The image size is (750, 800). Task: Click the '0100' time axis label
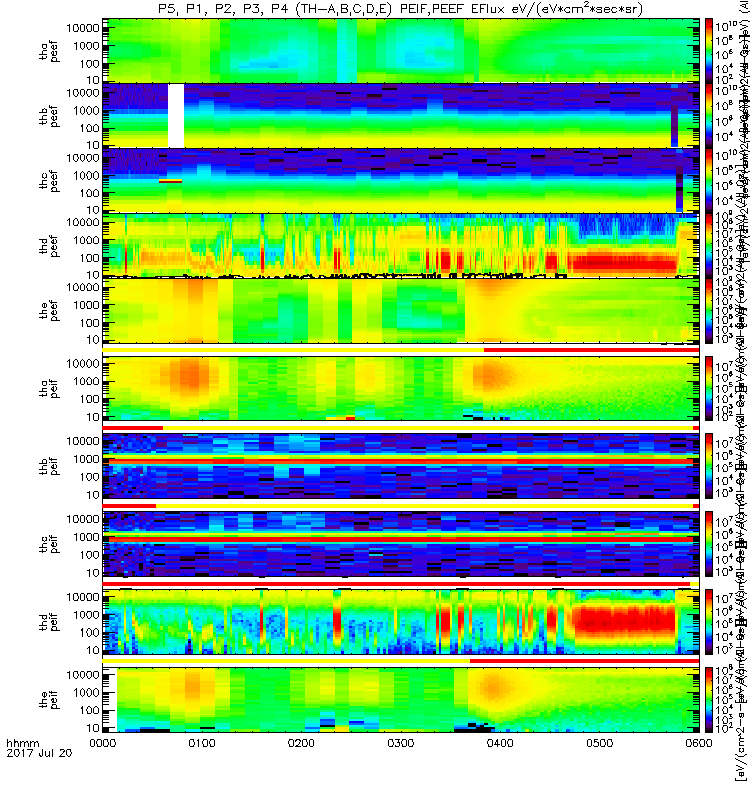pyautogui.click(x=202, y=743)
